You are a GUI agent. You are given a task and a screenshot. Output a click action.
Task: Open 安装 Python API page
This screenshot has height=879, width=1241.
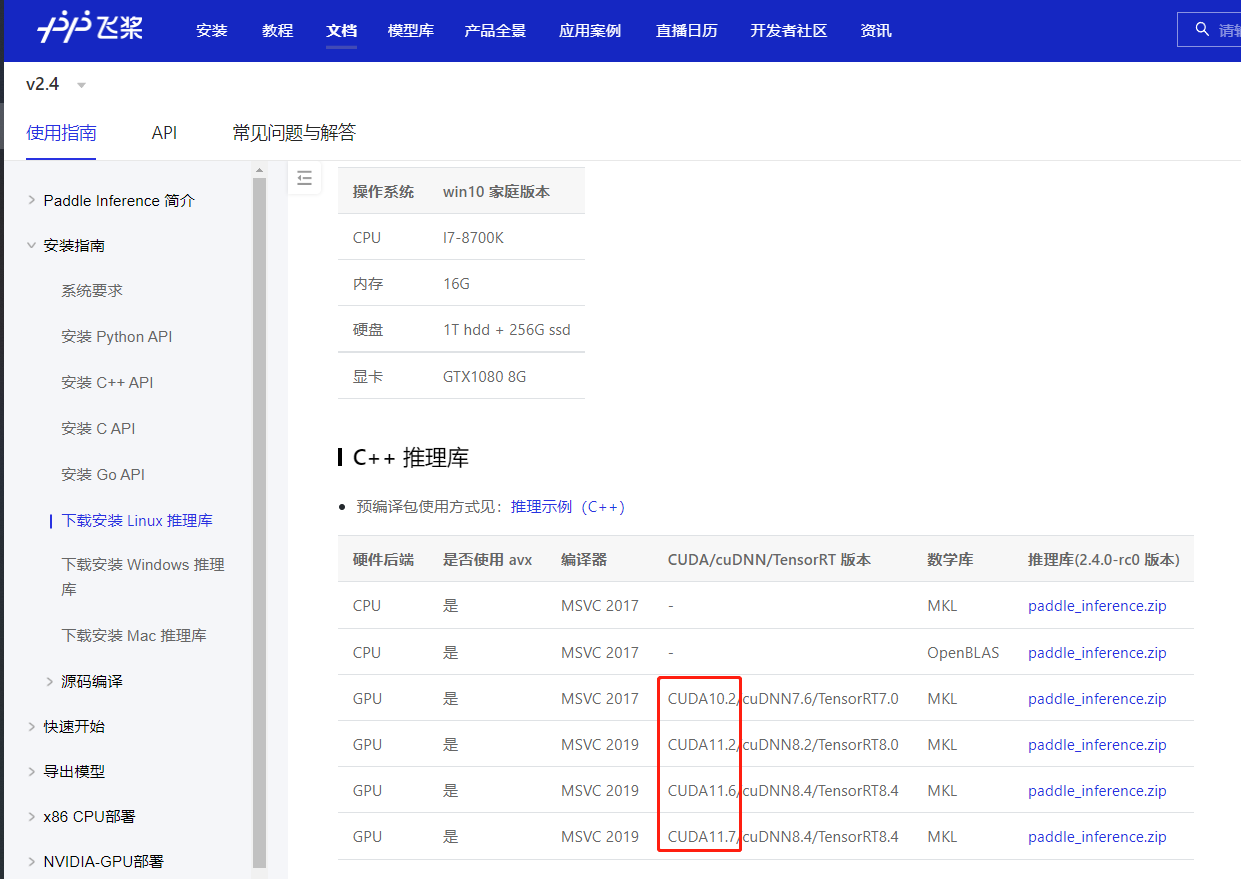coord(117,336)
